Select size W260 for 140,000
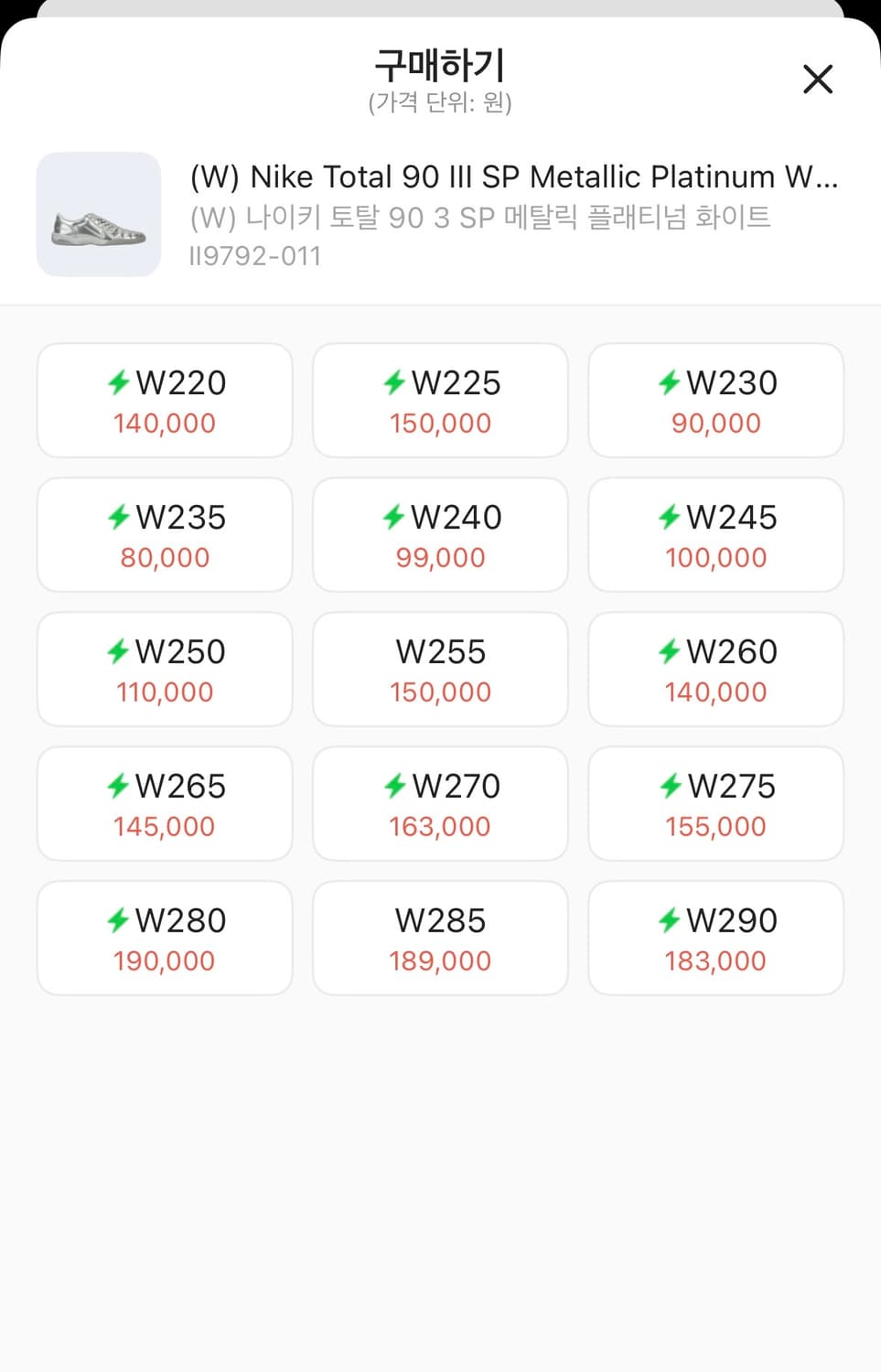 click(715, 670)
